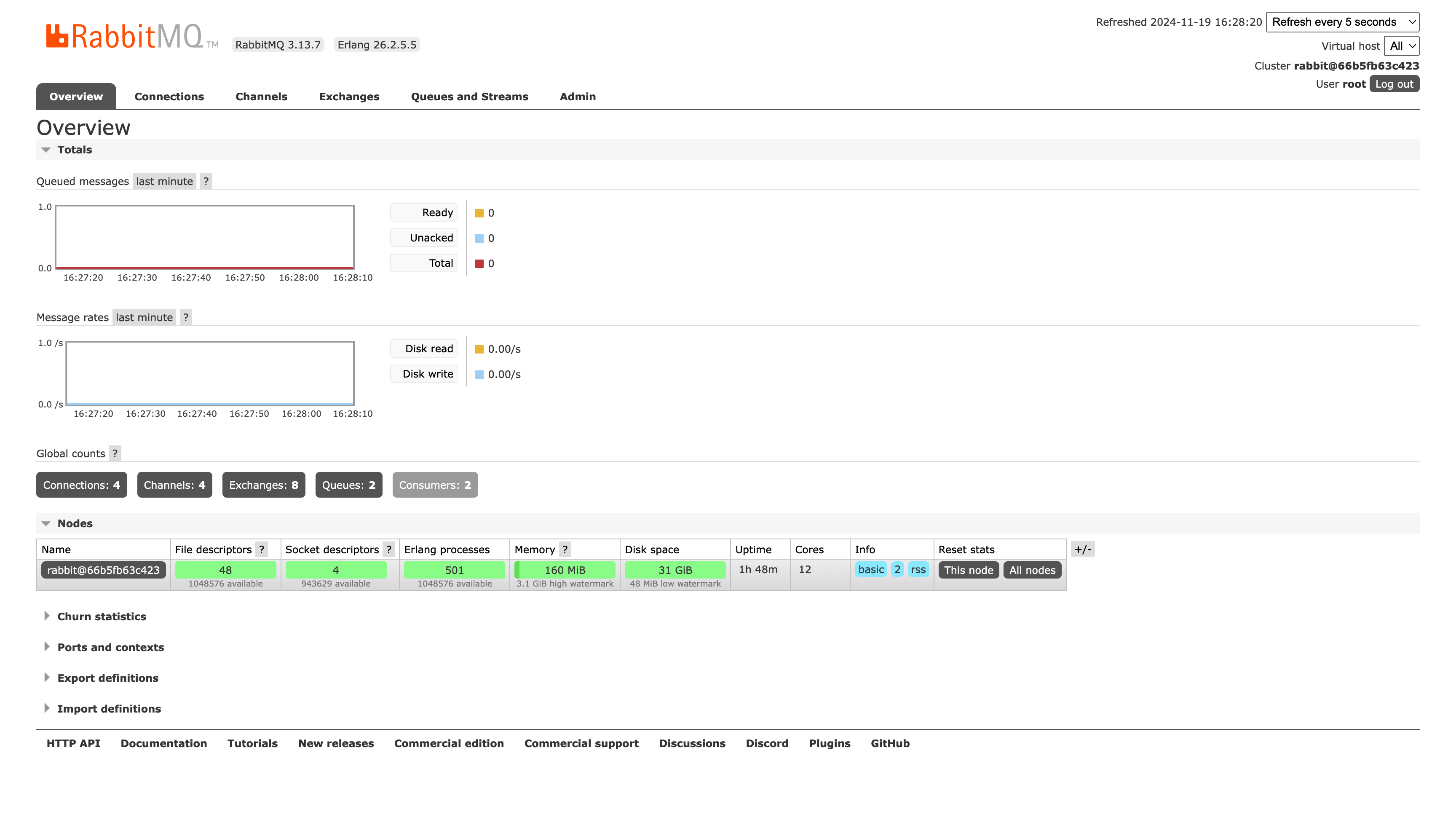1456x836 pixels.
Task: Expand the Churn statistics section
Action: tap(102, 616)
